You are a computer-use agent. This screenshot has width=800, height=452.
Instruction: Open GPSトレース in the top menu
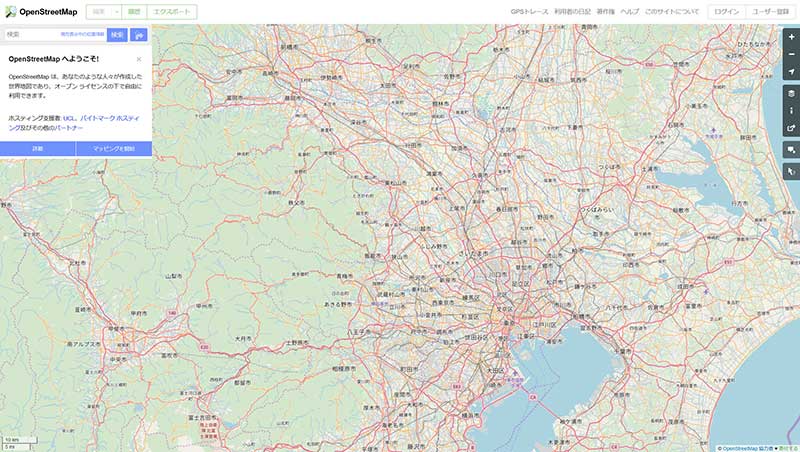[x=528, y=12]
